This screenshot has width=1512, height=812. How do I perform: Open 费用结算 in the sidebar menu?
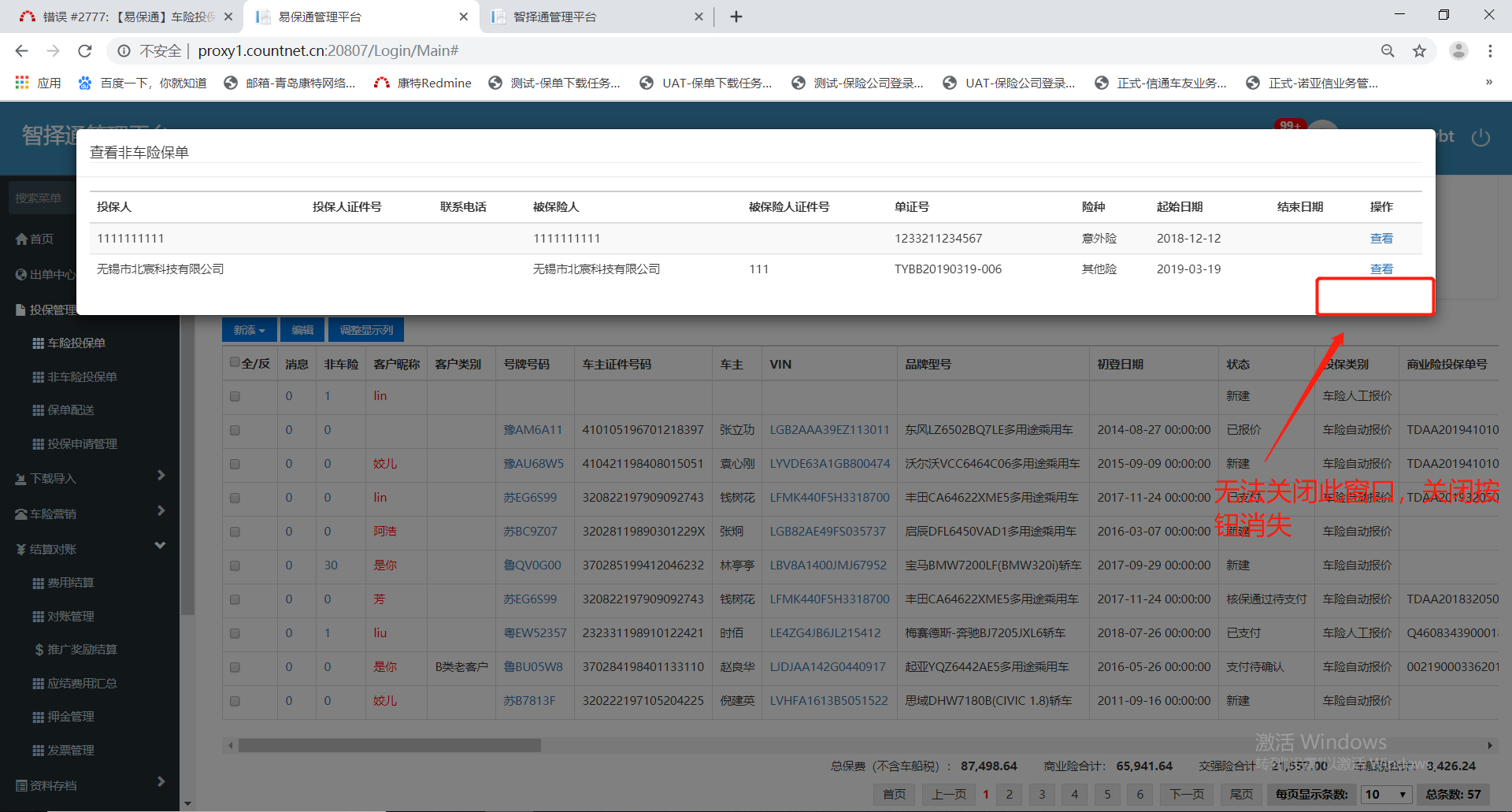[x=71, y=583]
